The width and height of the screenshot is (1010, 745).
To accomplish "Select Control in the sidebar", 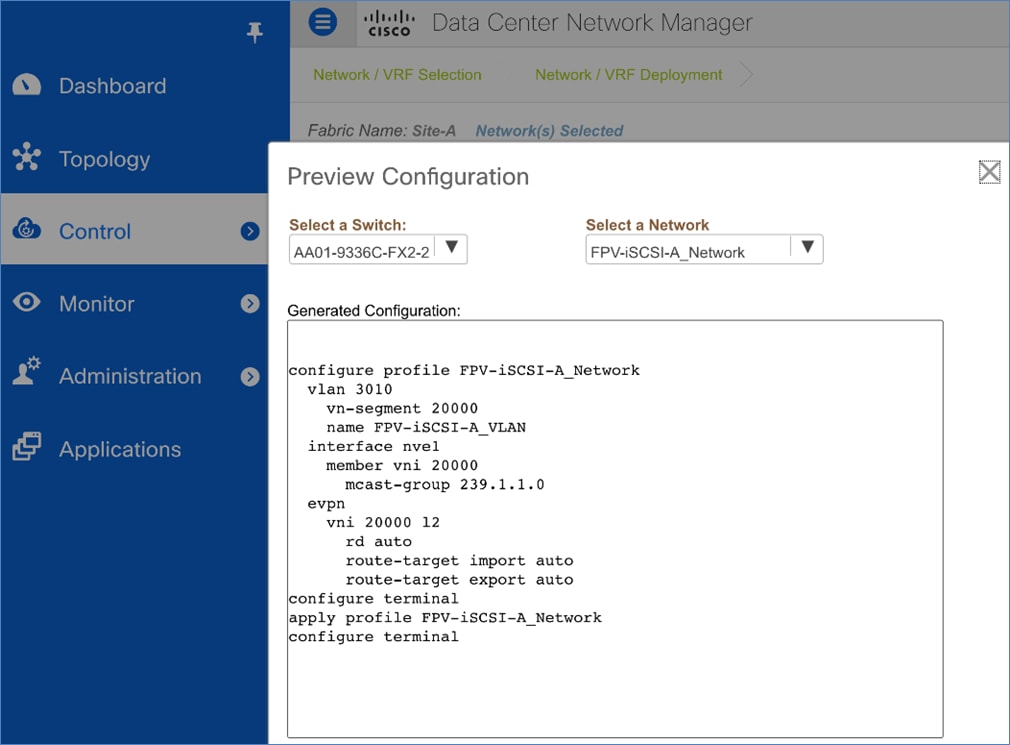I will pos(134,229).
